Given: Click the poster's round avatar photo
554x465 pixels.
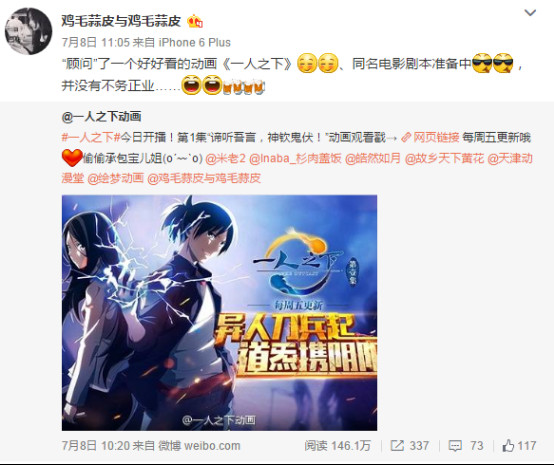Looking at the screenshot, I should (x=28, y=31).
